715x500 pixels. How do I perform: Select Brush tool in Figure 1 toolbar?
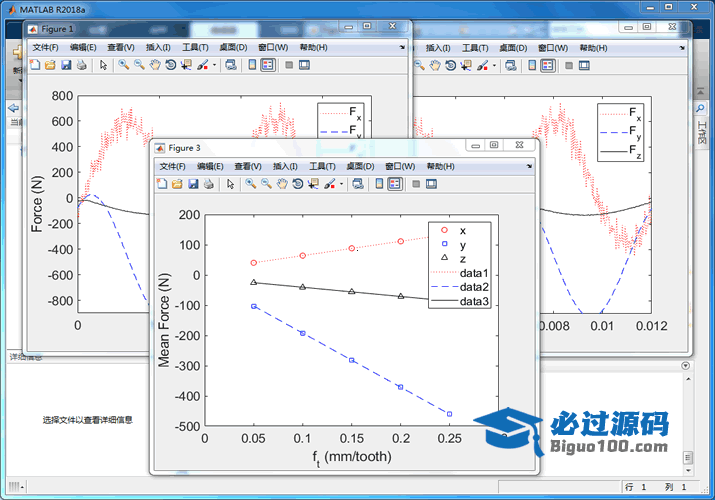click(203, 65)
